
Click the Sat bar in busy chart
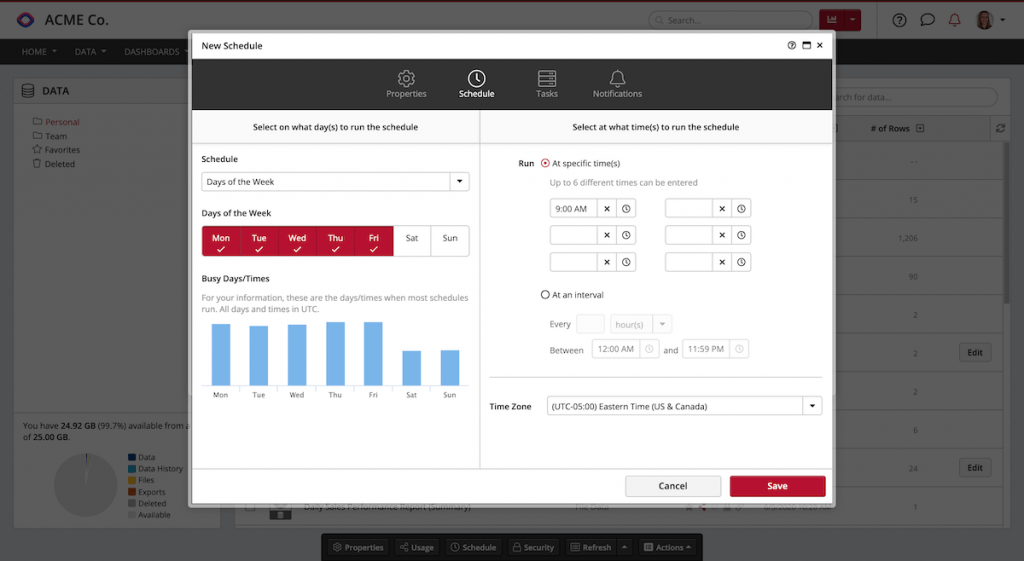(x=411, y=368)
